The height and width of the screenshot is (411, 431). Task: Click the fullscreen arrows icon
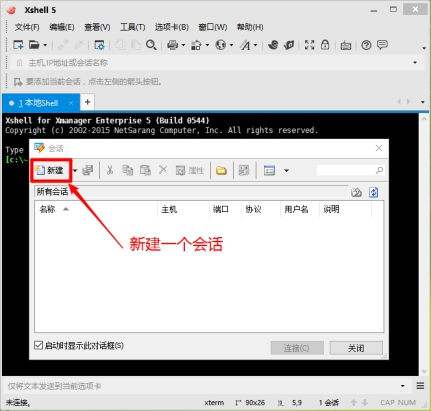click(309, 45)
